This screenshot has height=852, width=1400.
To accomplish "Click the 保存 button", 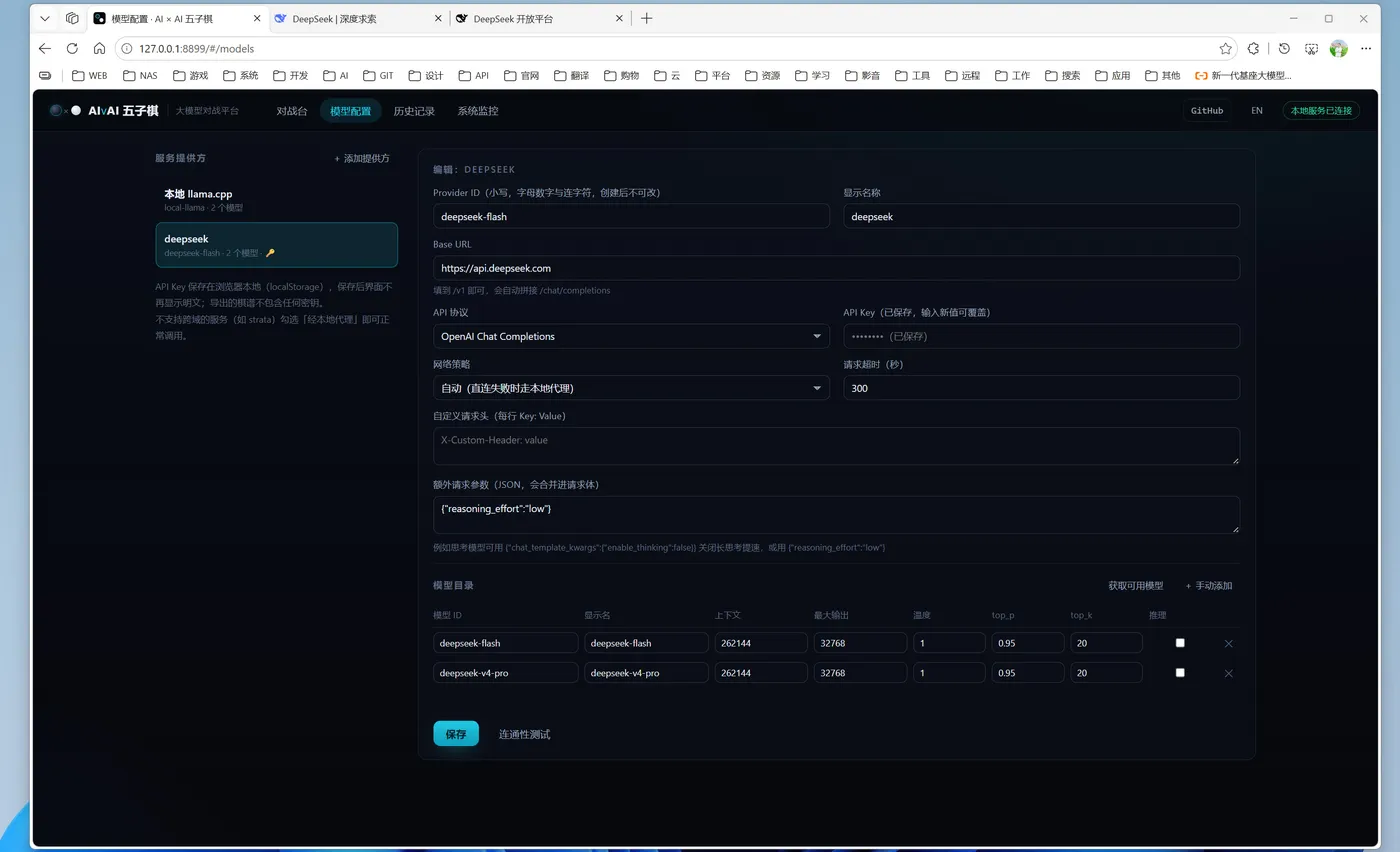I will tap(456, 734).
